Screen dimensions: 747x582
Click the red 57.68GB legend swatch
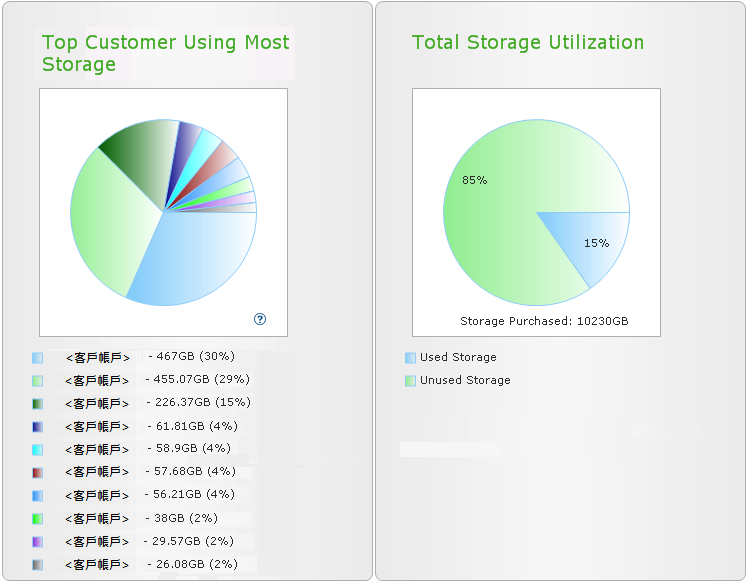(x=37, y=472)
